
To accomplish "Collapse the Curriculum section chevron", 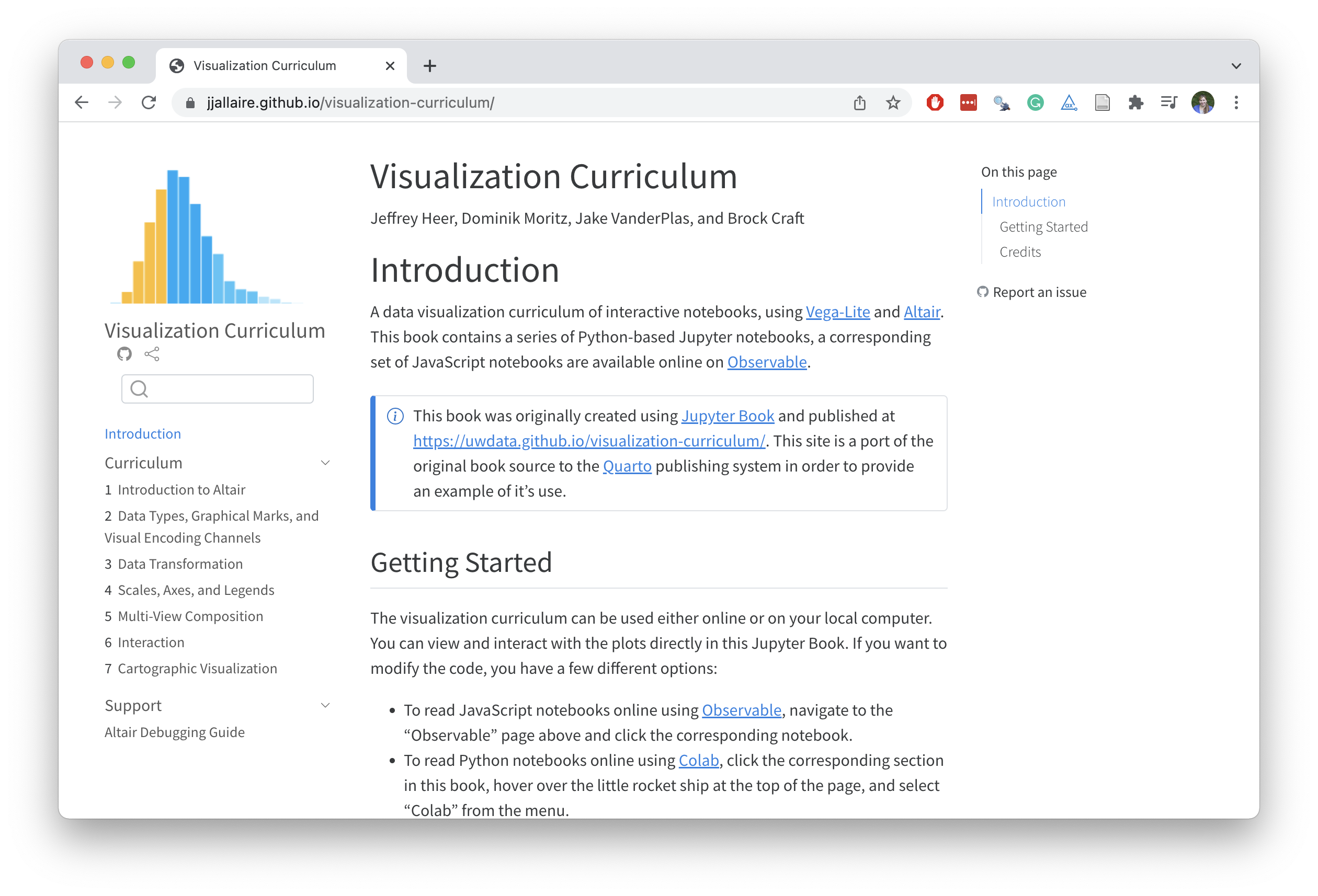I will click(325, 463).
